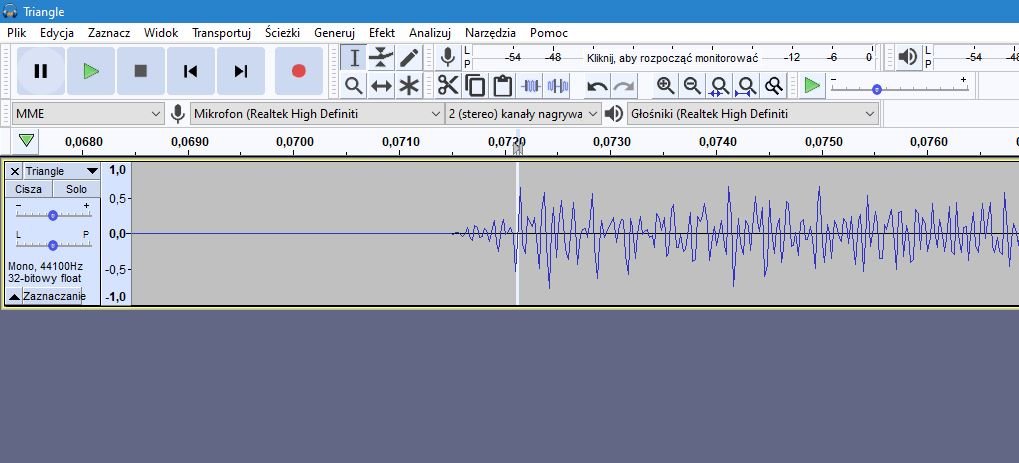Viewport: 1019px width, 463px height.
Task: Click the Zoom Toggle icon
Action: (x=774, y=85)
